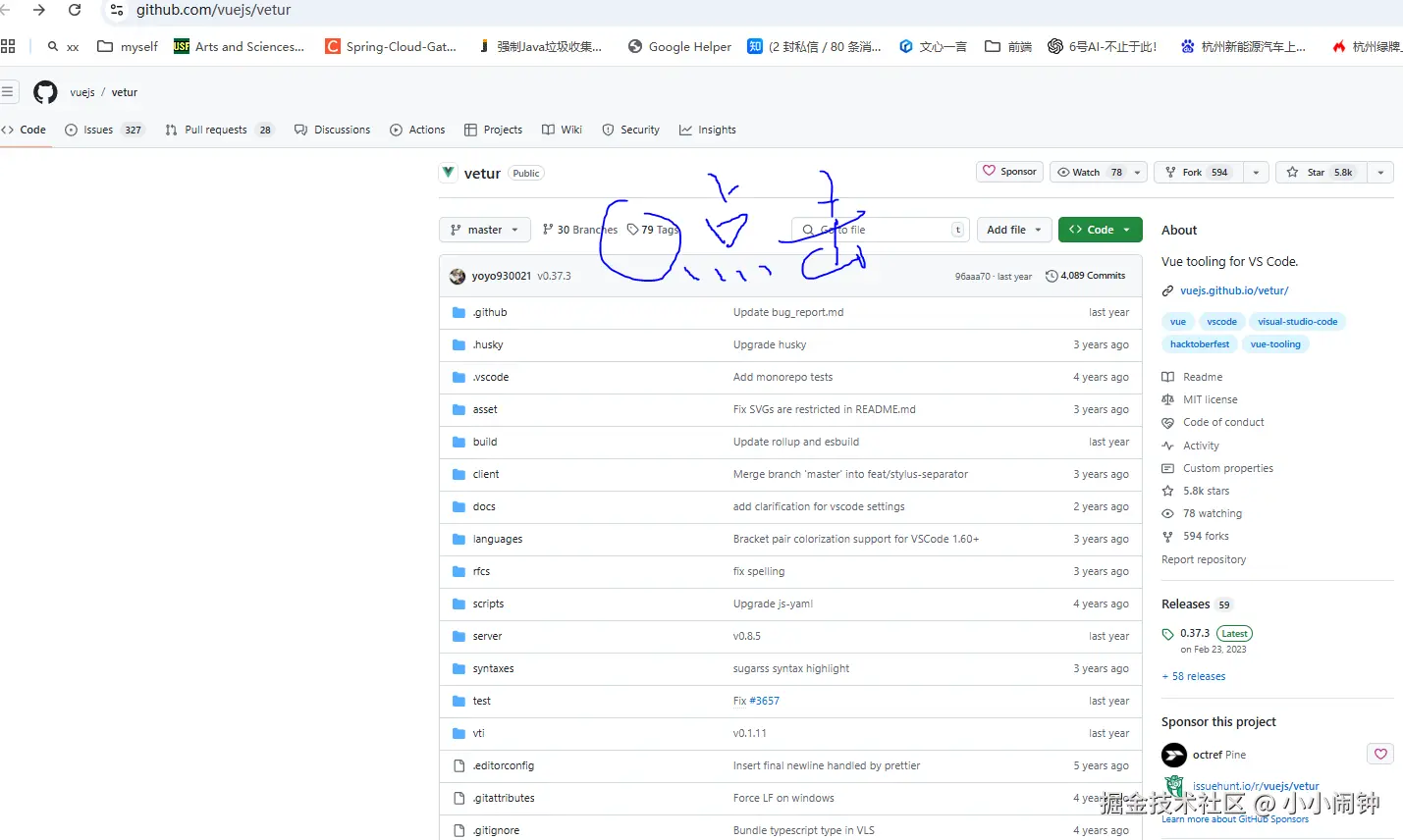Viewport: 1403px width, 840px height.
Task: Open Arts and Sciences bookmark
Action: pyautogui.click(x=239, y=46)
